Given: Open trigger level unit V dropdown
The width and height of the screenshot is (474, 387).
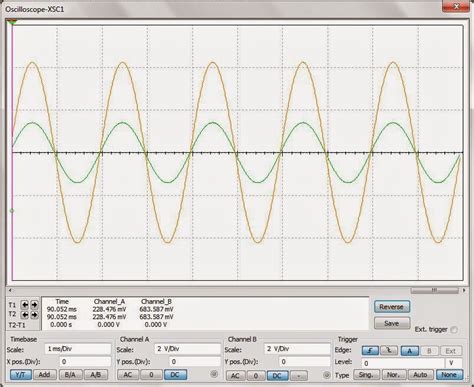Looking at the screenshot, I should point(454,363).
